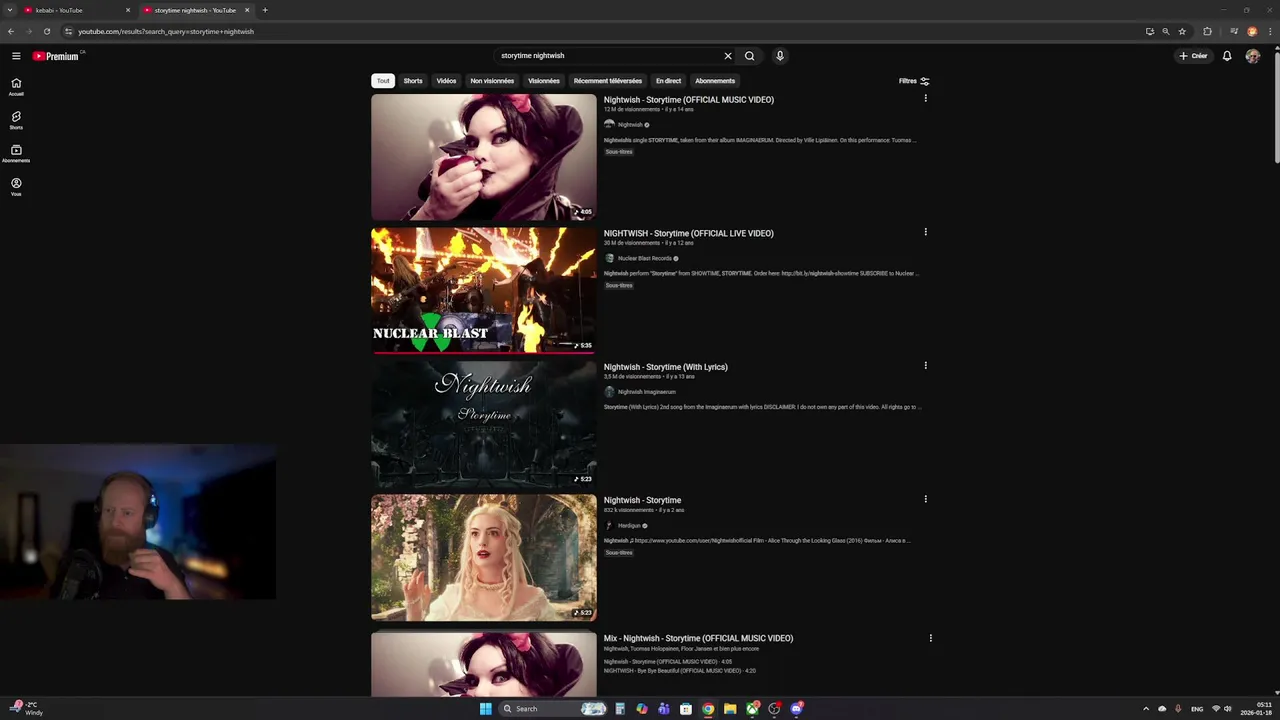Open Windows Start menu
Viewport: 1280px width, 720px height.
485,709
